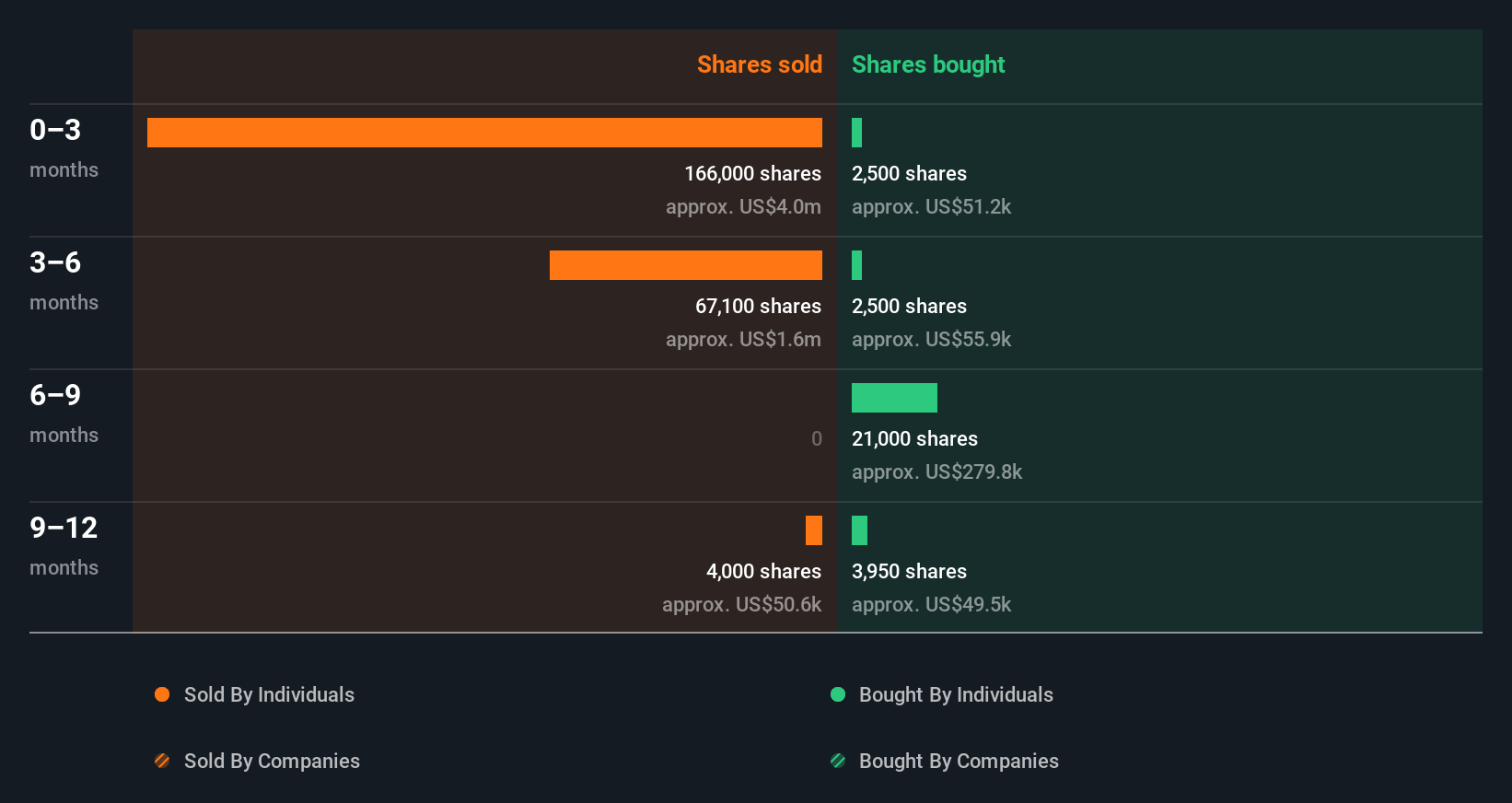Click the striped Bought By Companies legend icon
The height and width of the screenshot is (803, 1512).
click(838, 761)
